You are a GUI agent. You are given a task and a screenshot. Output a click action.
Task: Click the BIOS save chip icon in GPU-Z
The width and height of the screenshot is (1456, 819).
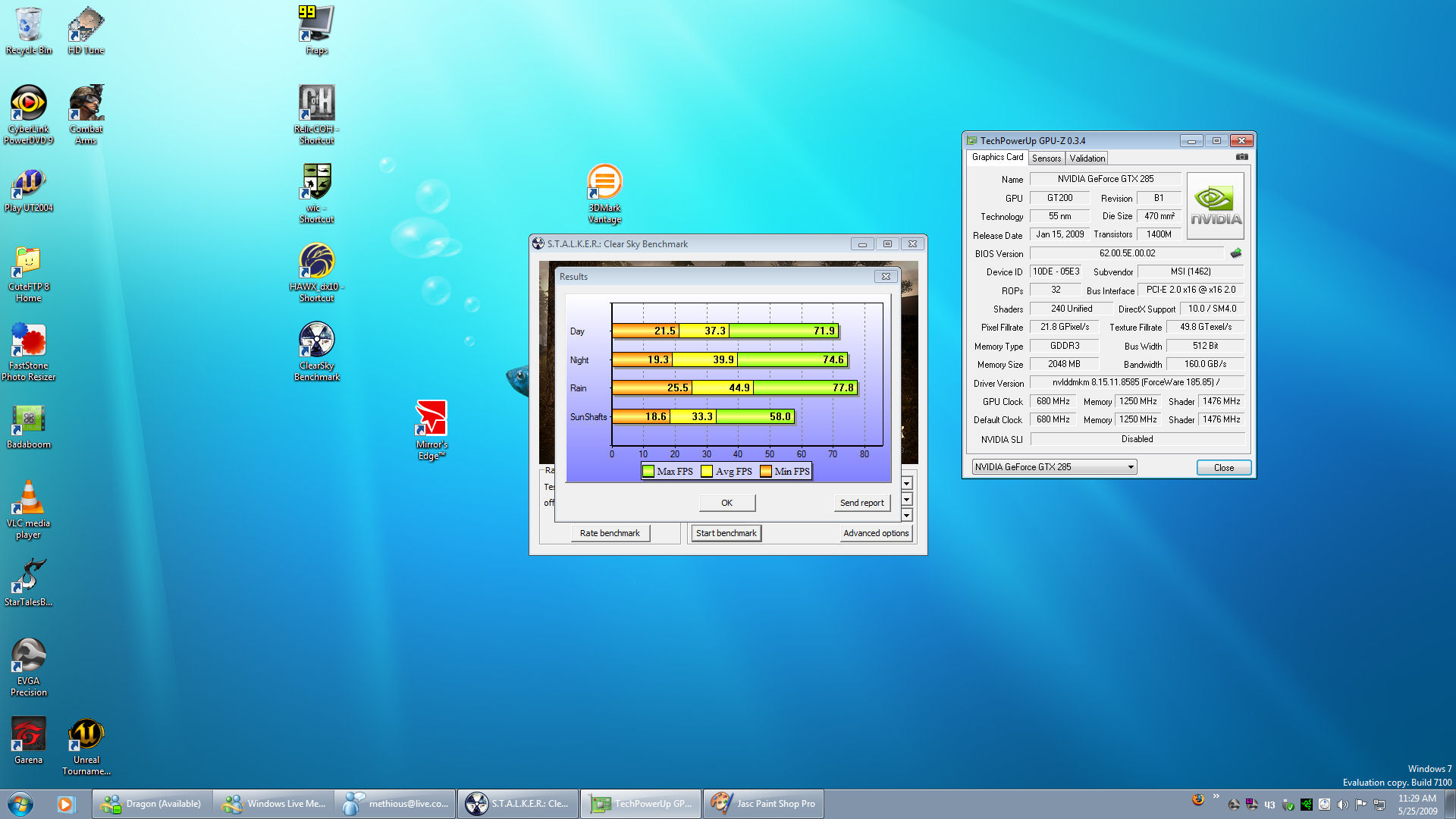(x=1236, y=253)
